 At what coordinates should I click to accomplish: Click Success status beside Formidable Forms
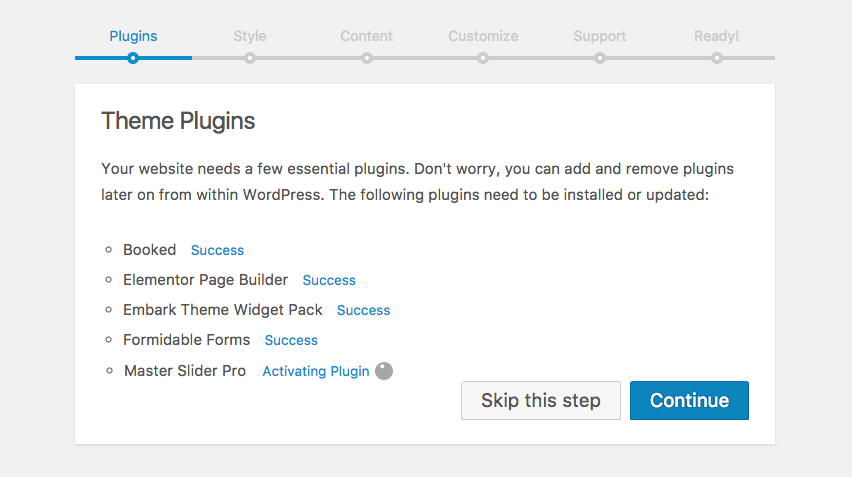(x=291, y=340)
